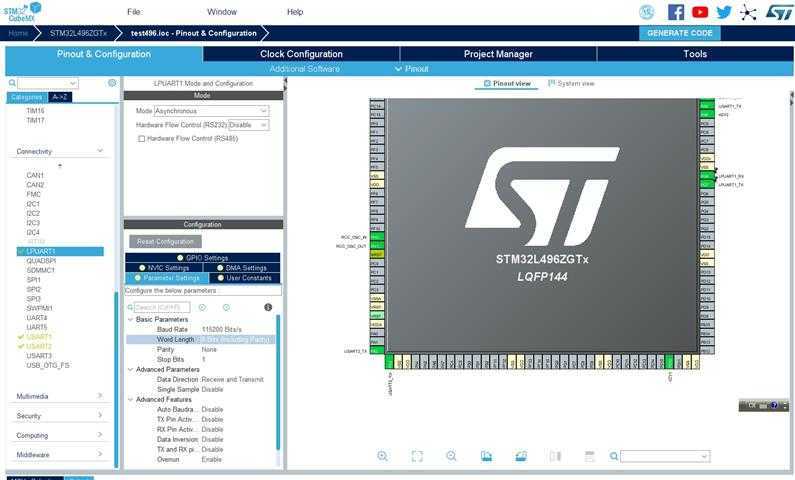Open the Facebook link icon
The width and height of the screenshot is (795, 480).
pyautogui.click(x=676, y=12)
